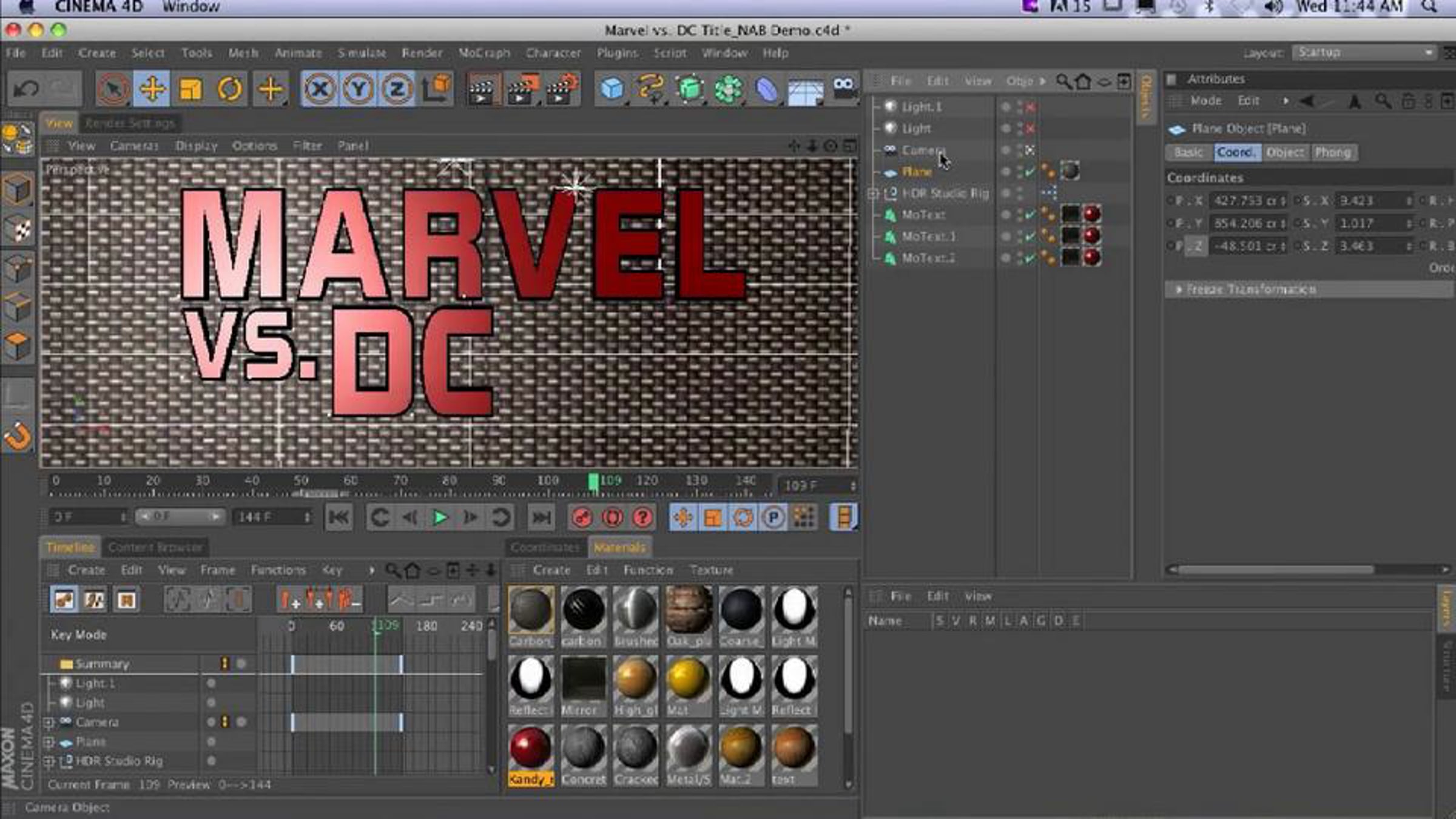Expand the Camera track in Timeline
Viewport: 1456px width, 819px height.
coord(49,723)
